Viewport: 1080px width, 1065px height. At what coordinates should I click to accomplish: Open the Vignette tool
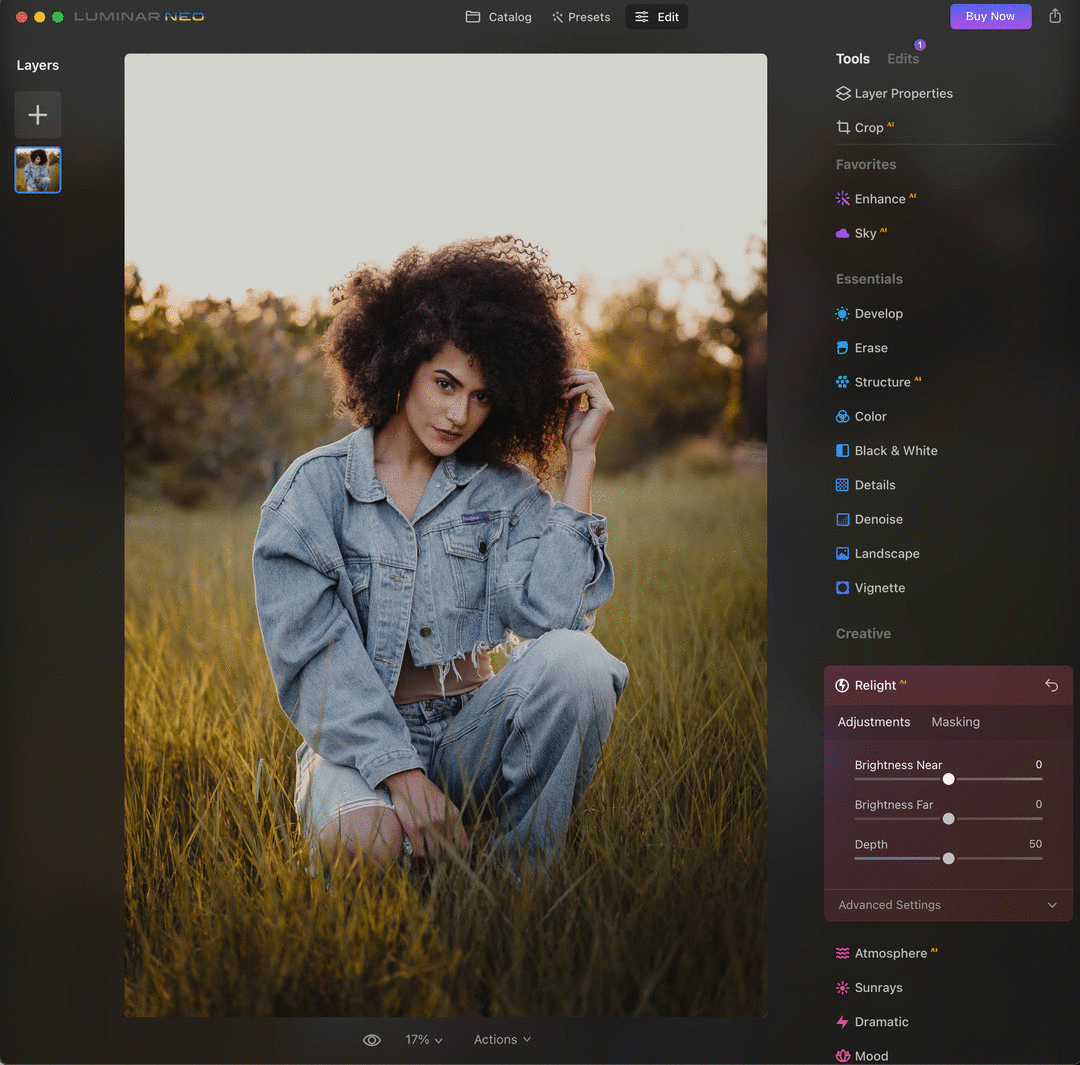tap(879, 588)
